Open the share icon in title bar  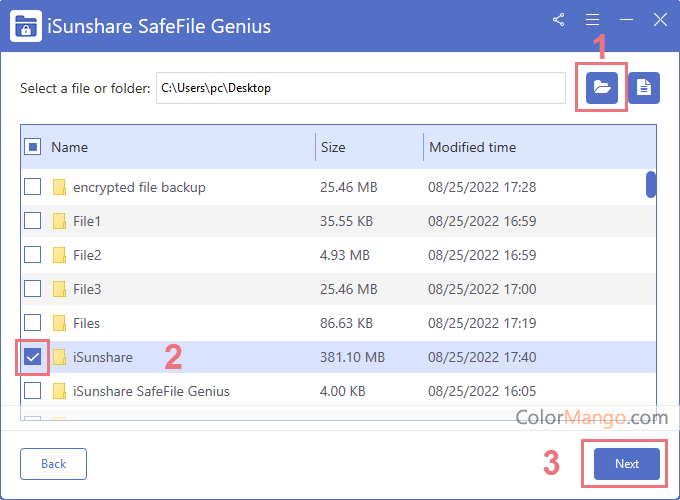[x=559, y=20]
